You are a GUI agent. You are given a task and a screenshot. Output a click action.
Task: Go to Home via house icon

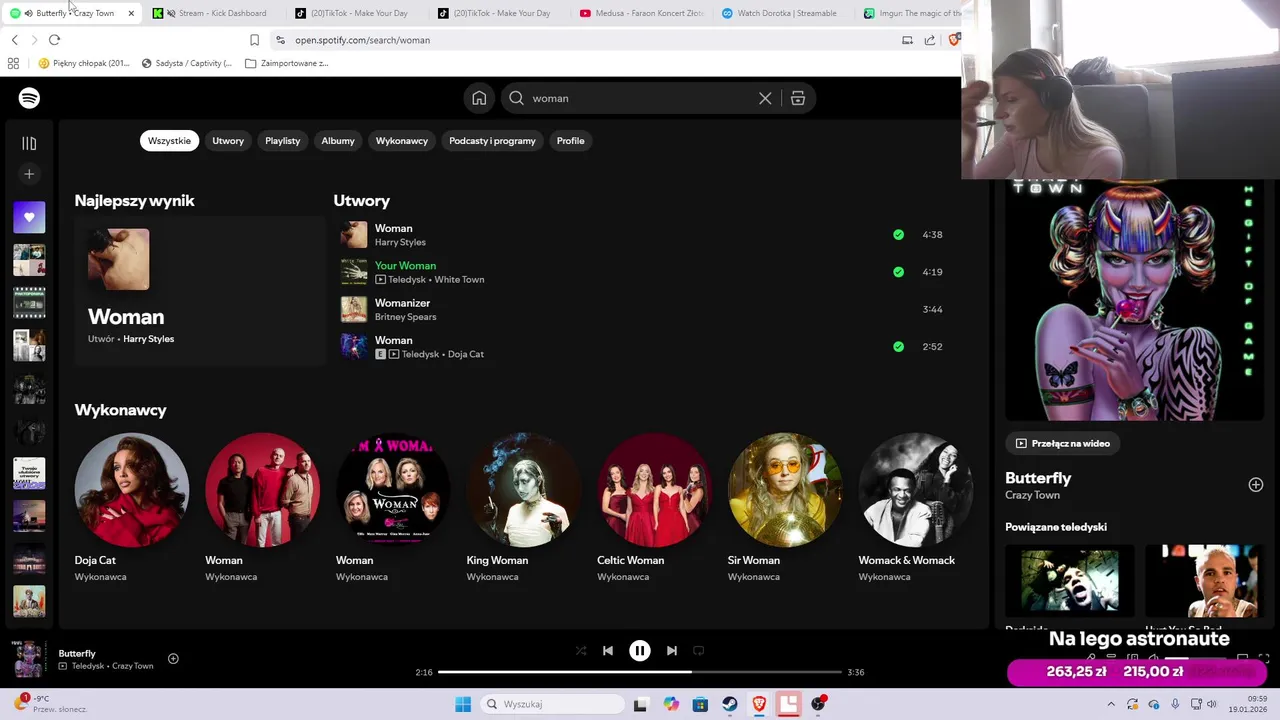click(479, 98)
